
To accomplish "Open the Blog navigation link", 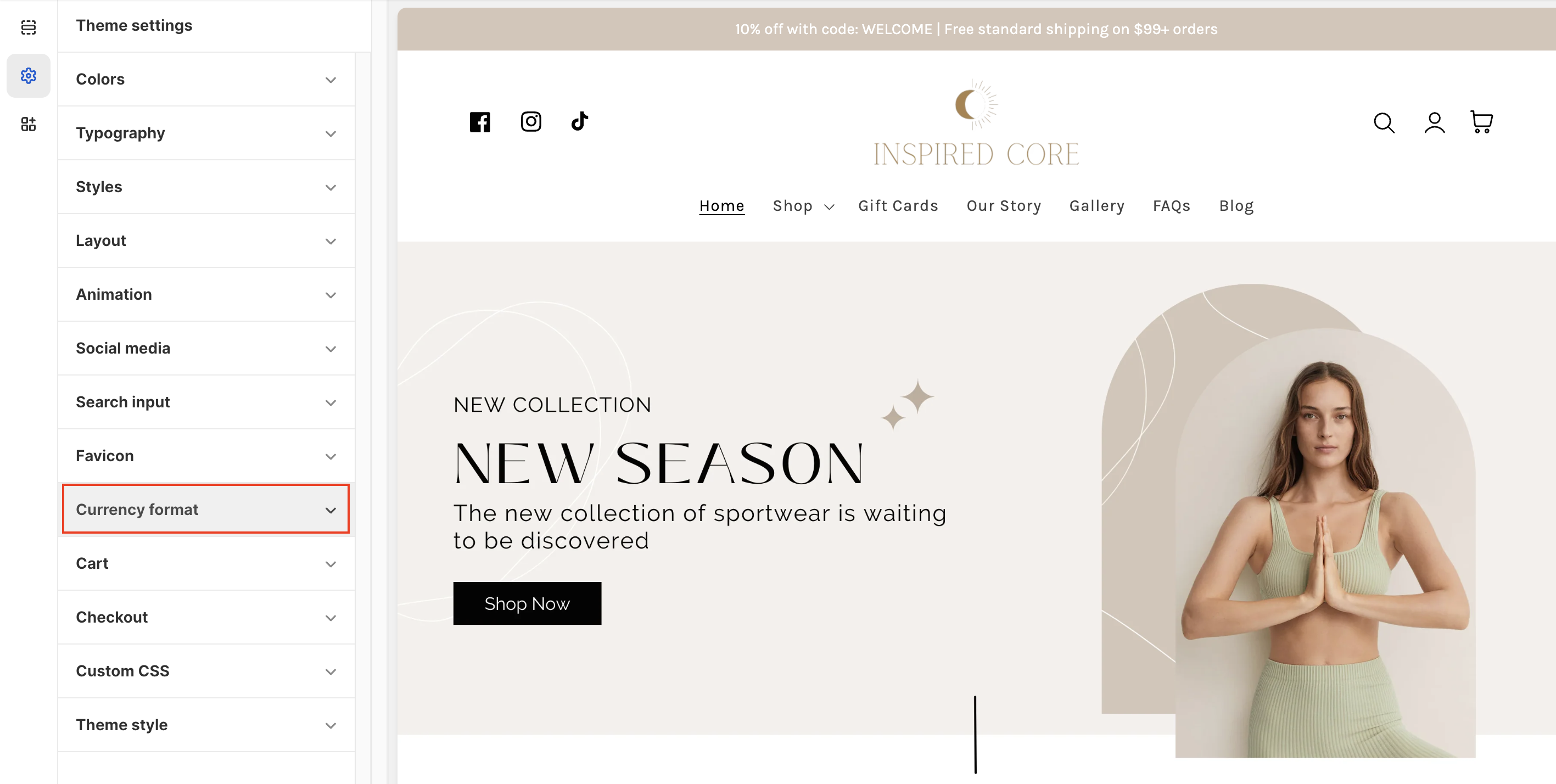I will (1236, 206).
